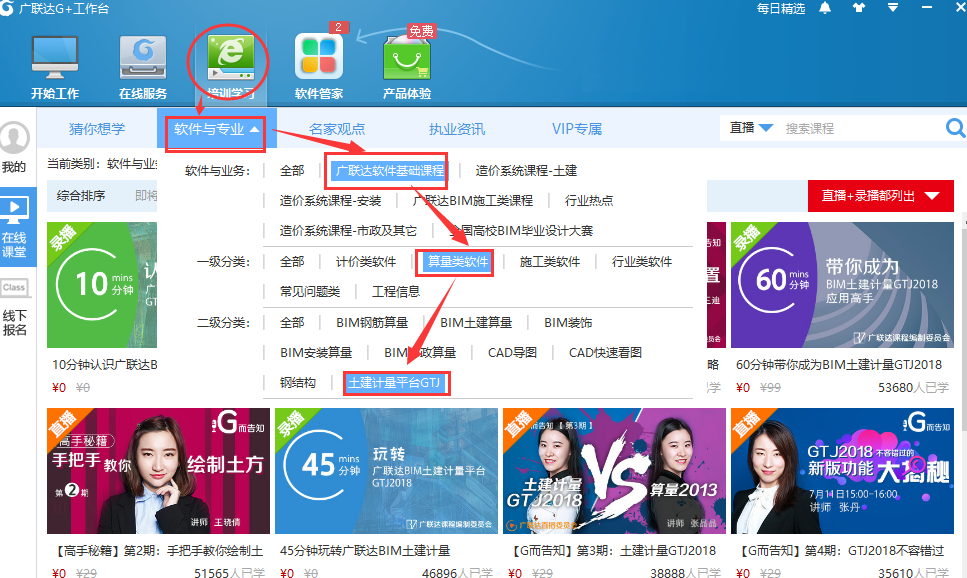The image size is (967, 578).
Task: Select BIM钢筋算量 subcategory
Action: [372, 323]
